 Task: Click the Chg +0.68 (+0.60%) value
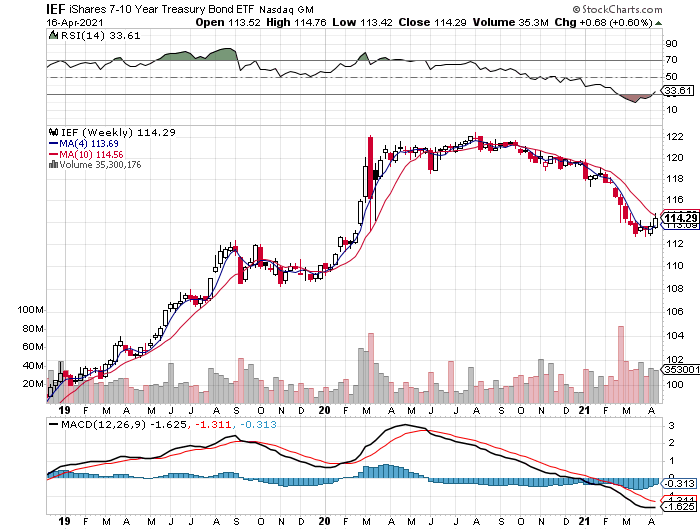pos(604,22)
